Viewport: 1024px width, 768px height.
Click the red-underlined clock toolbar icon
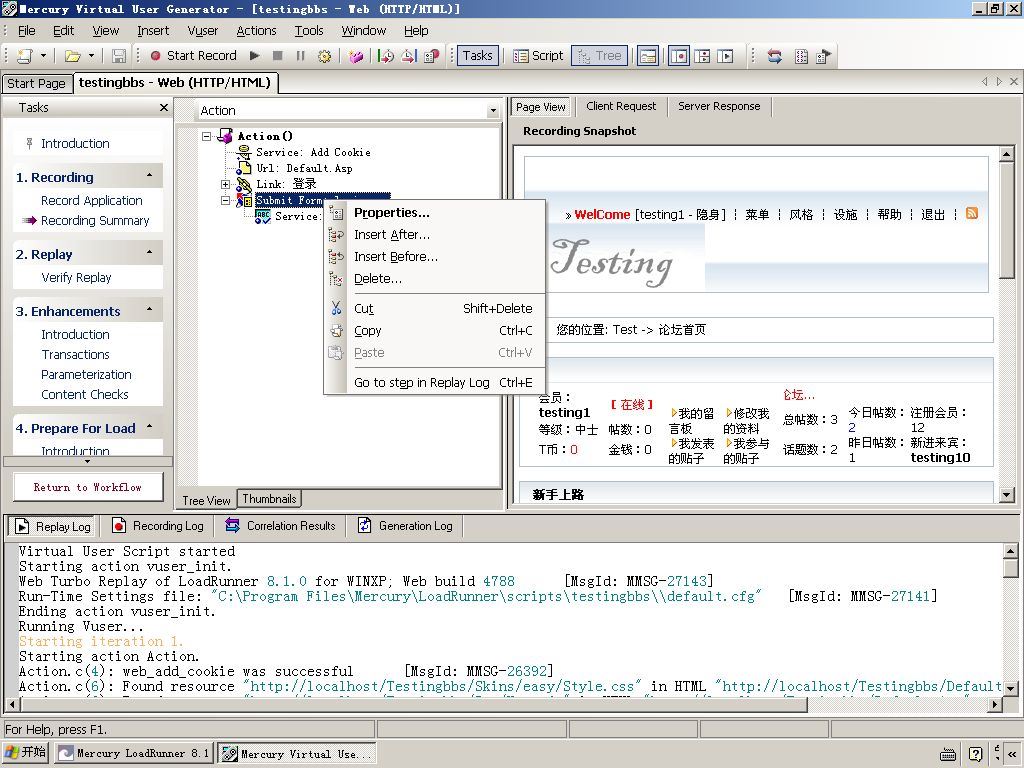pyautogui.click(x=409, y=56)
